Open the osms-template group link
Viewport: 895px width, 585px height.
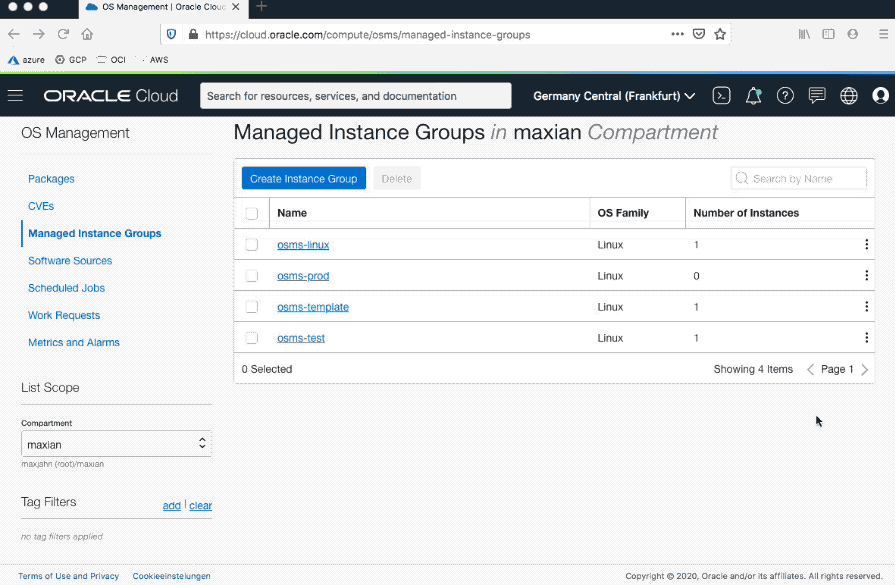(313, 307)
